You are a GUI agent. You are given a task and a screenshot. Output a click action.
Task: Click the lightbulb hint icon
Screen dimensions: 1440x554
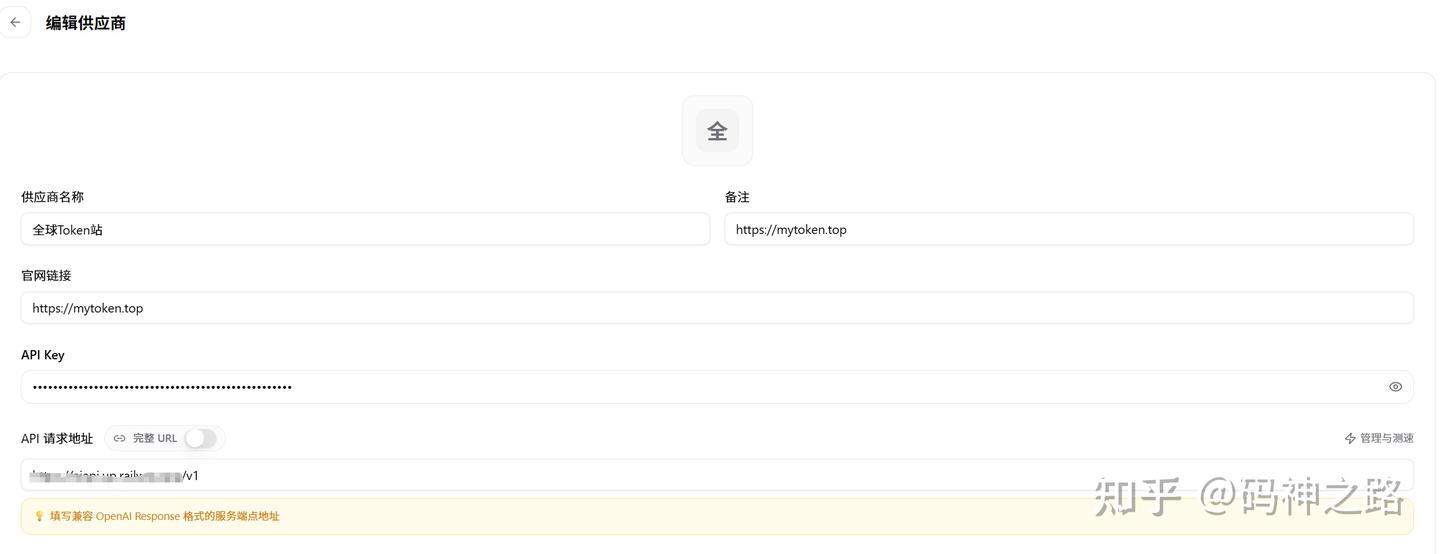pyautogui.click(x=39, y=517)
